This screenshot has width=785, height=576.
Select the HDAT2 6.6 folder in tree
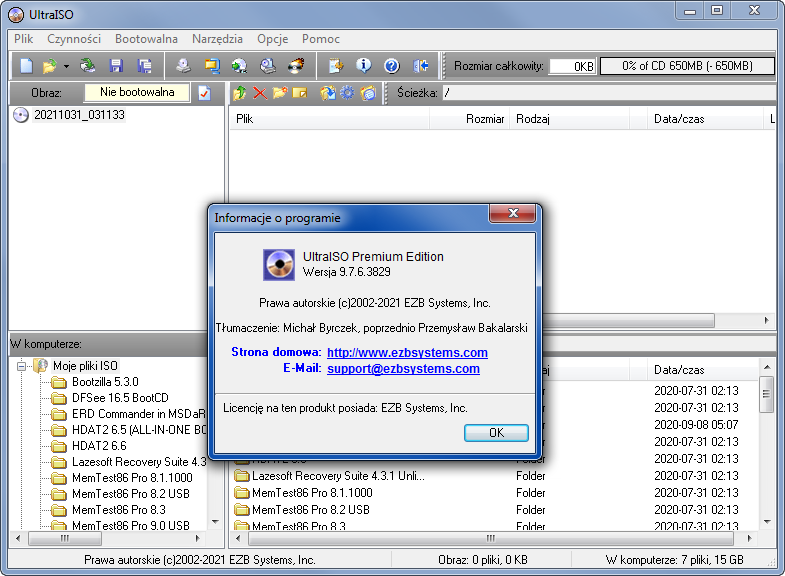pos(99,446)
